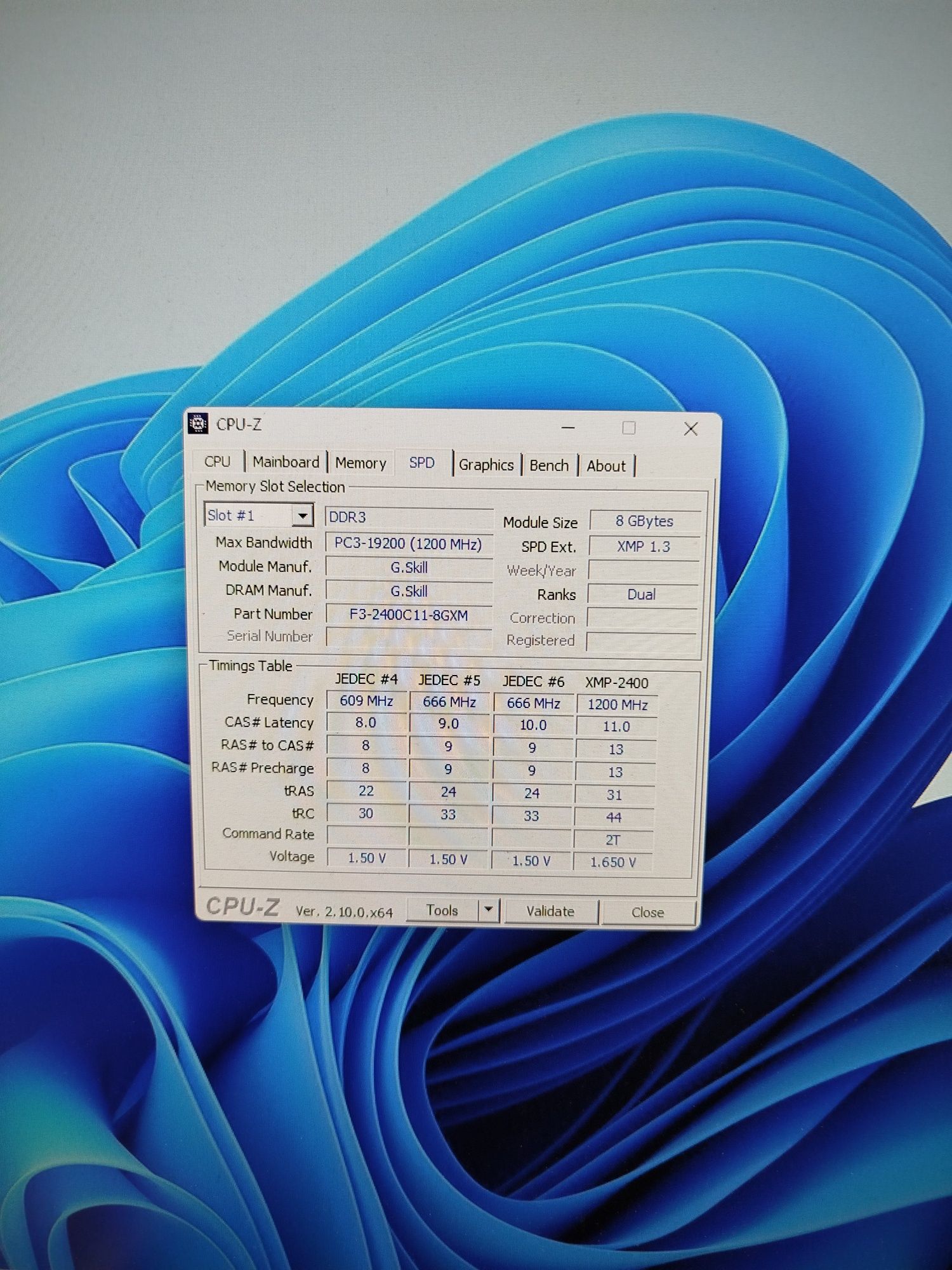Click the 9.0 CAS# Latency cell
This screenshot has width=952, height=1270.
click(x=449, y=725)
